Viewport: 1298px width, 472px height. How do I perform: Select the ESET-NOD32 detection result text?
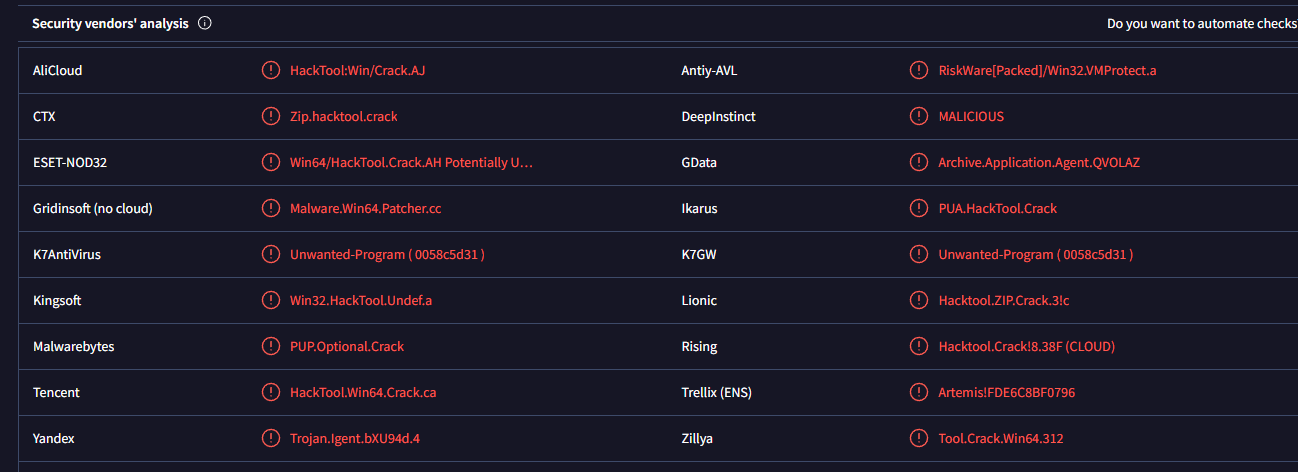[411, 162]
